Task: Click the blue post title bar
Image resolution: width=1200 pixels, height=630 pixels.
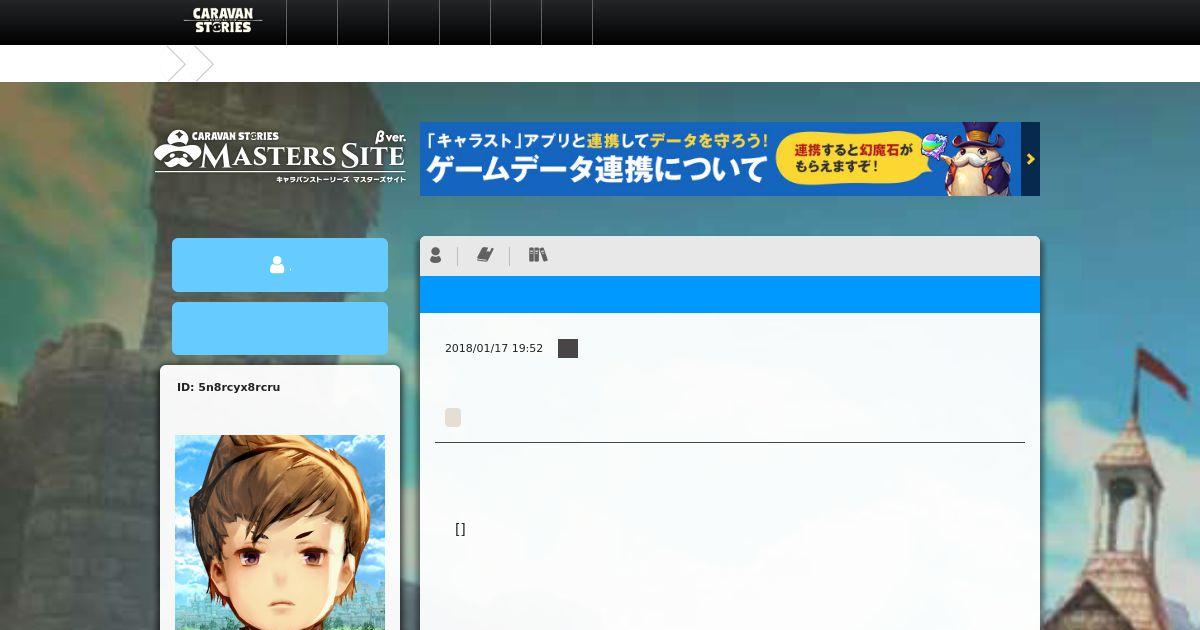Action: tap(730, 295)
